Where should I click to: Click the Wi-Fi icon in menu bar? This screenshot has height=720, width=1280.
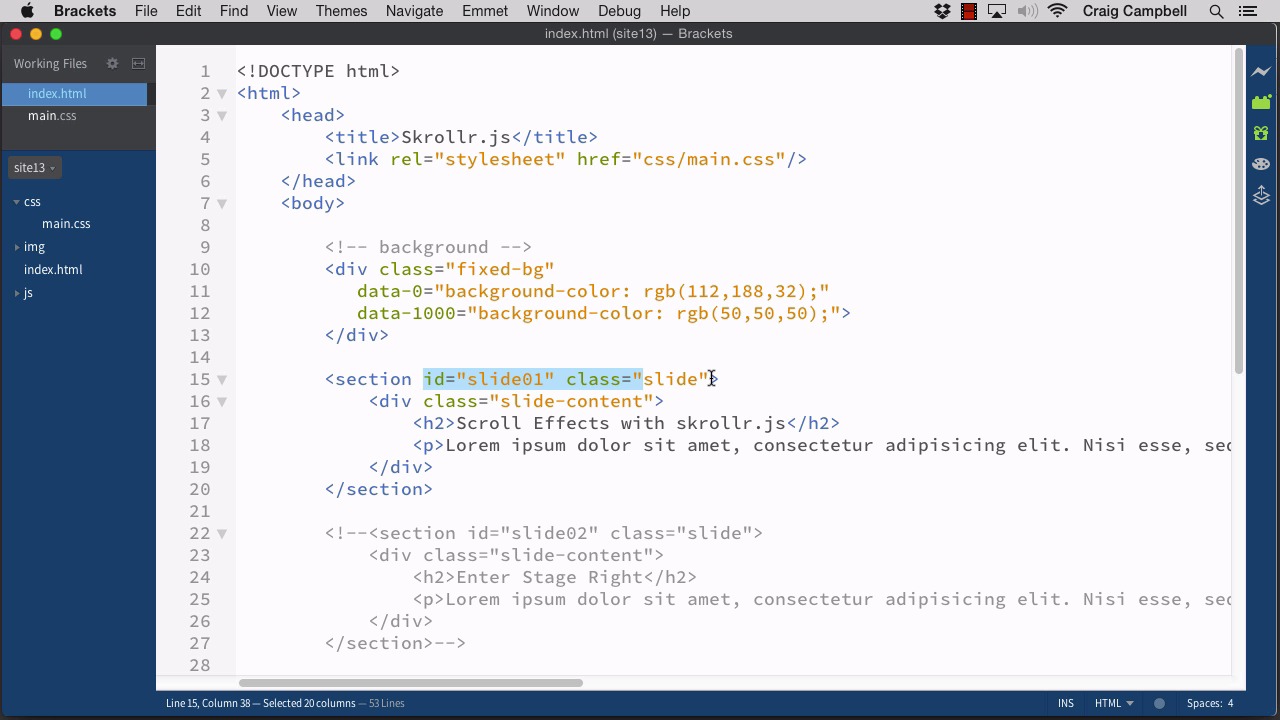pos(1059,11)
